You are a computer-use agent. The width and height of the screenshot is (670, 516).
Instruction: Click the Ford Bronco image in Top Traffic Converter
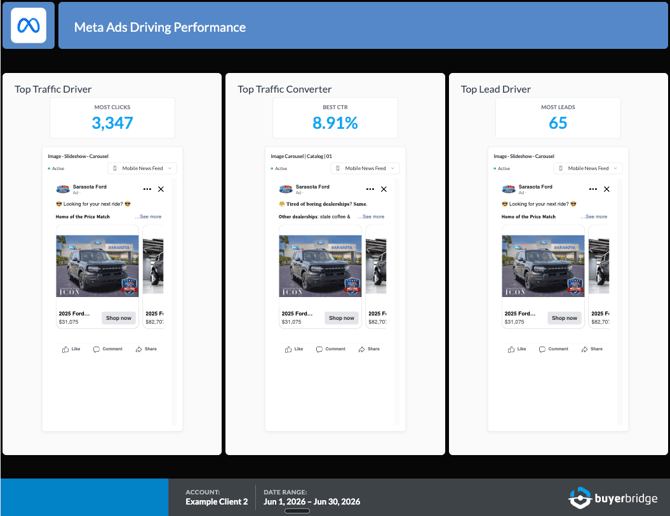pos(320,266)
